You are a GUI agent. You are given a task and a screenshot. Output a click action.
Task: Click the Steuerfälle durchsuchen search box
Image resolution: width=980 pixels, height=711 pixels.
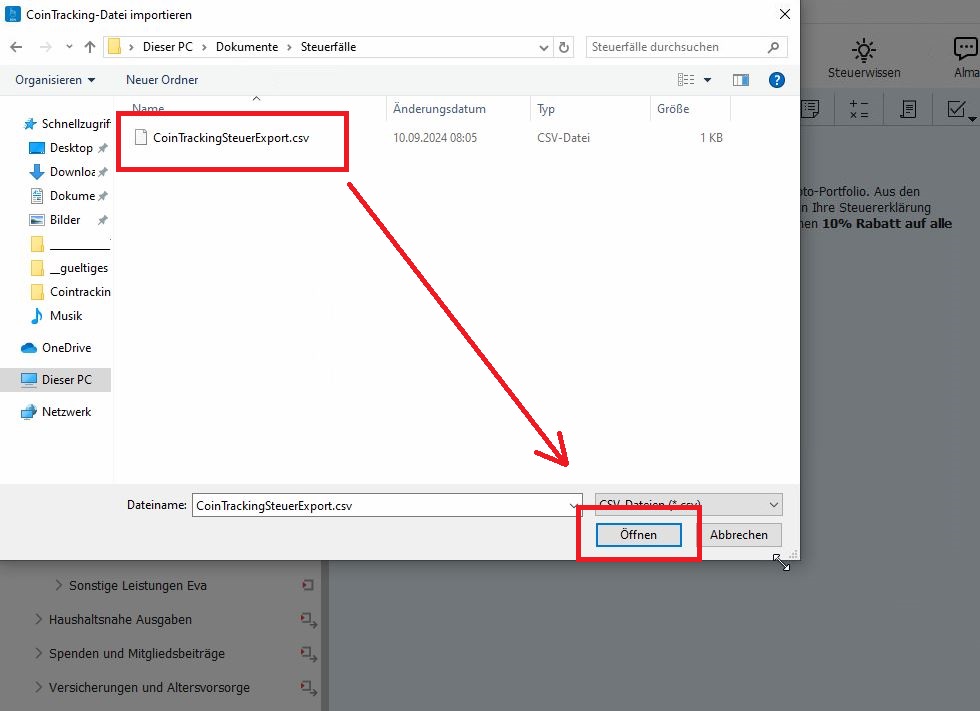(x=676, y=47)
